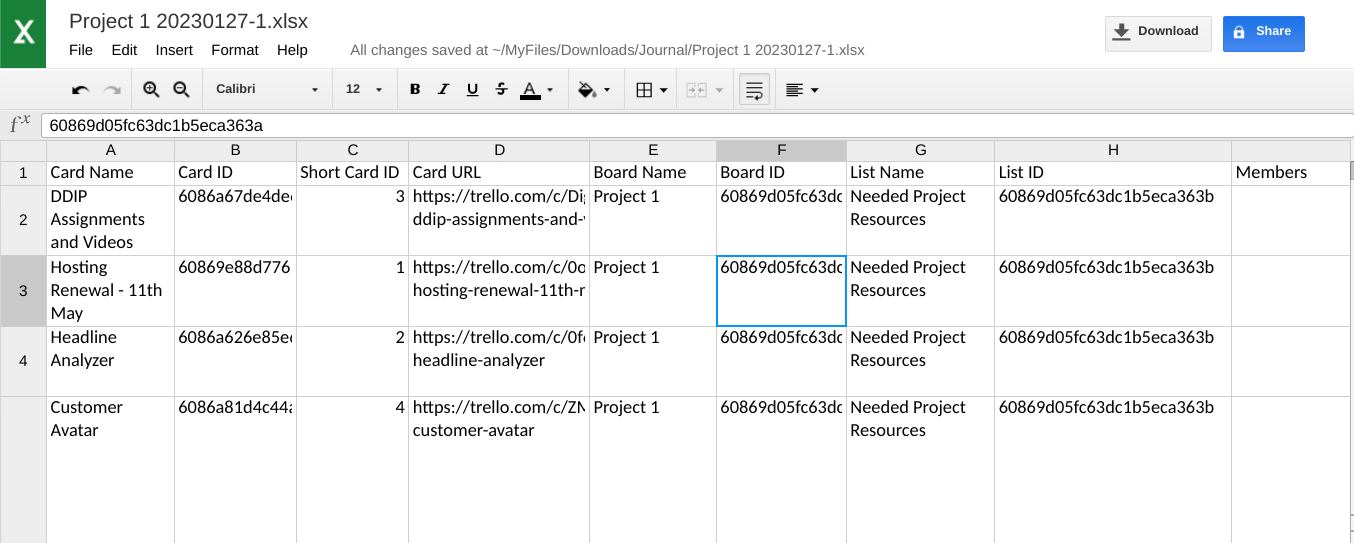
Task: Open merge cells dropdown arrow
Action: coord(720,90)
